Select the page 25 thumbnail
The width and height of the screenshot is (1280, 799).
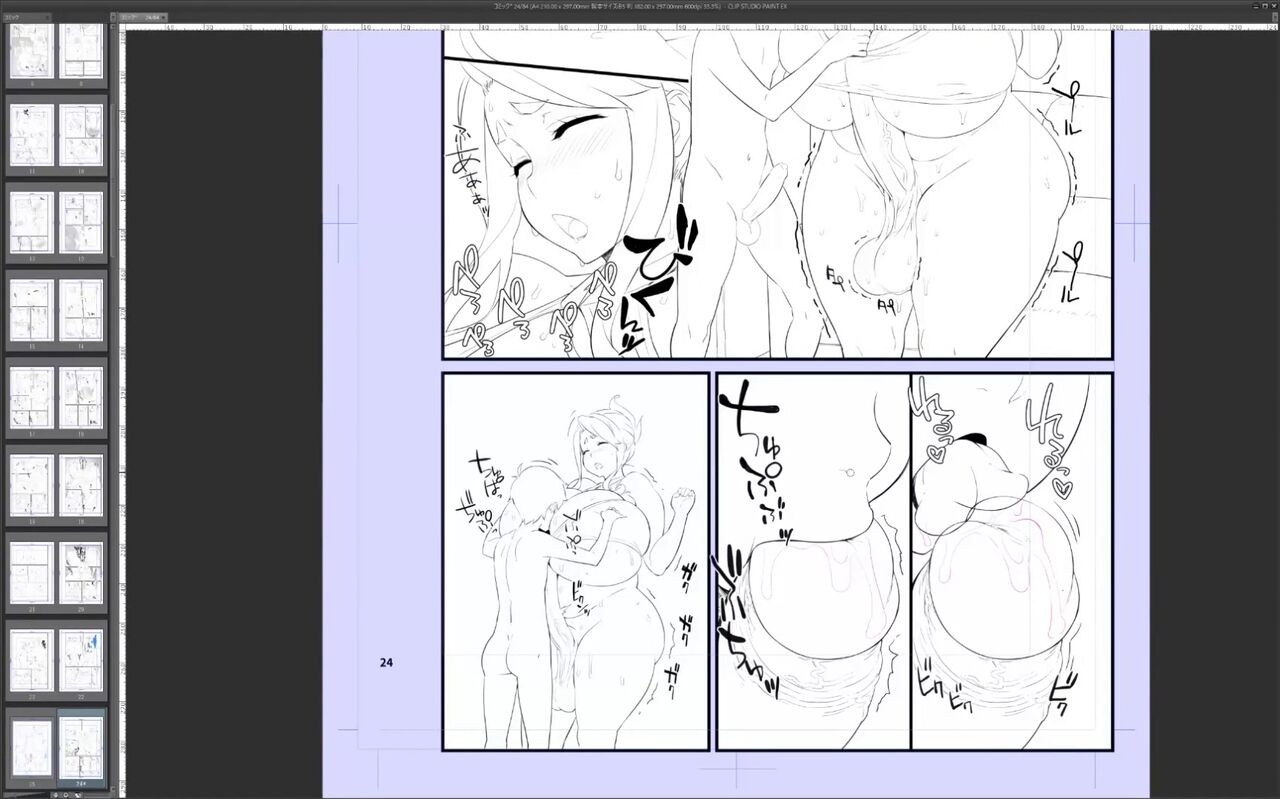coord(32,749)
